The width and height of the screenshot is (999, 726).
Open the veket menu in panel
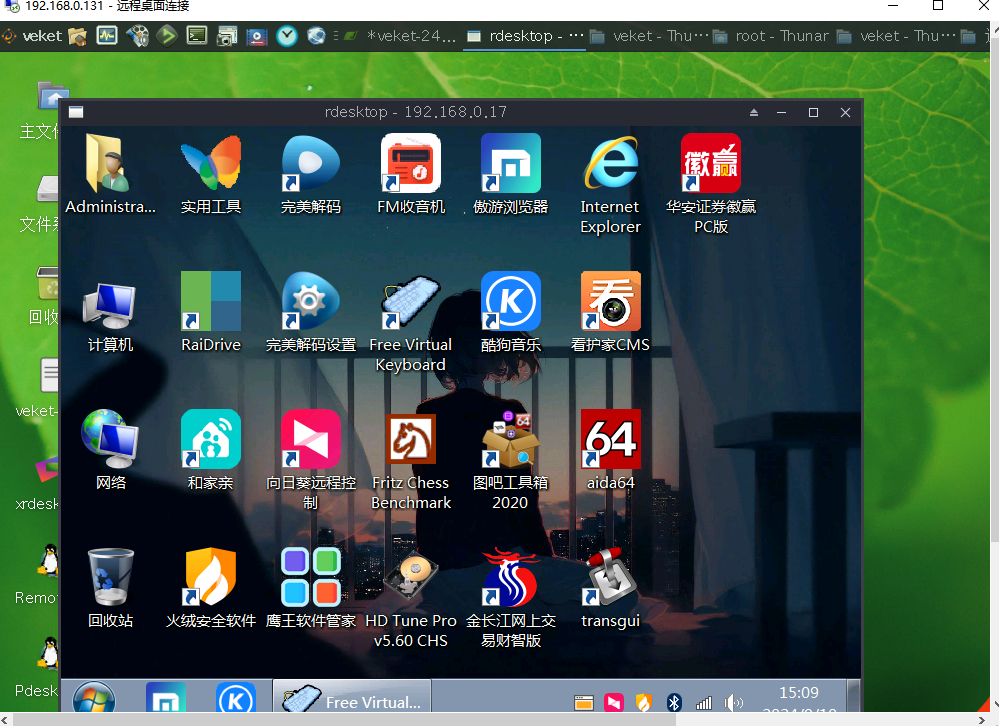tap(33, 36)
